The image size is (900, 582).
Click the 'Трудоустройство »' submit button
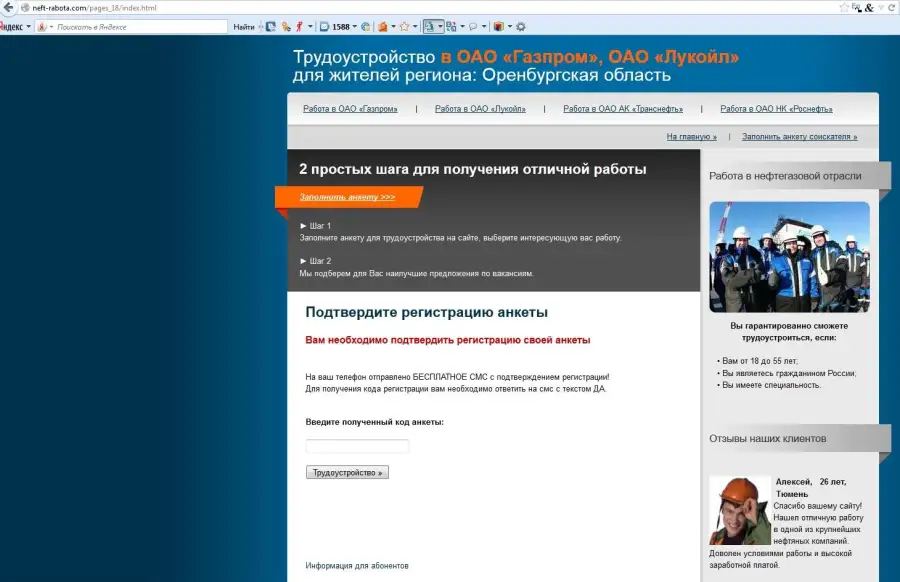pos(347,472)
